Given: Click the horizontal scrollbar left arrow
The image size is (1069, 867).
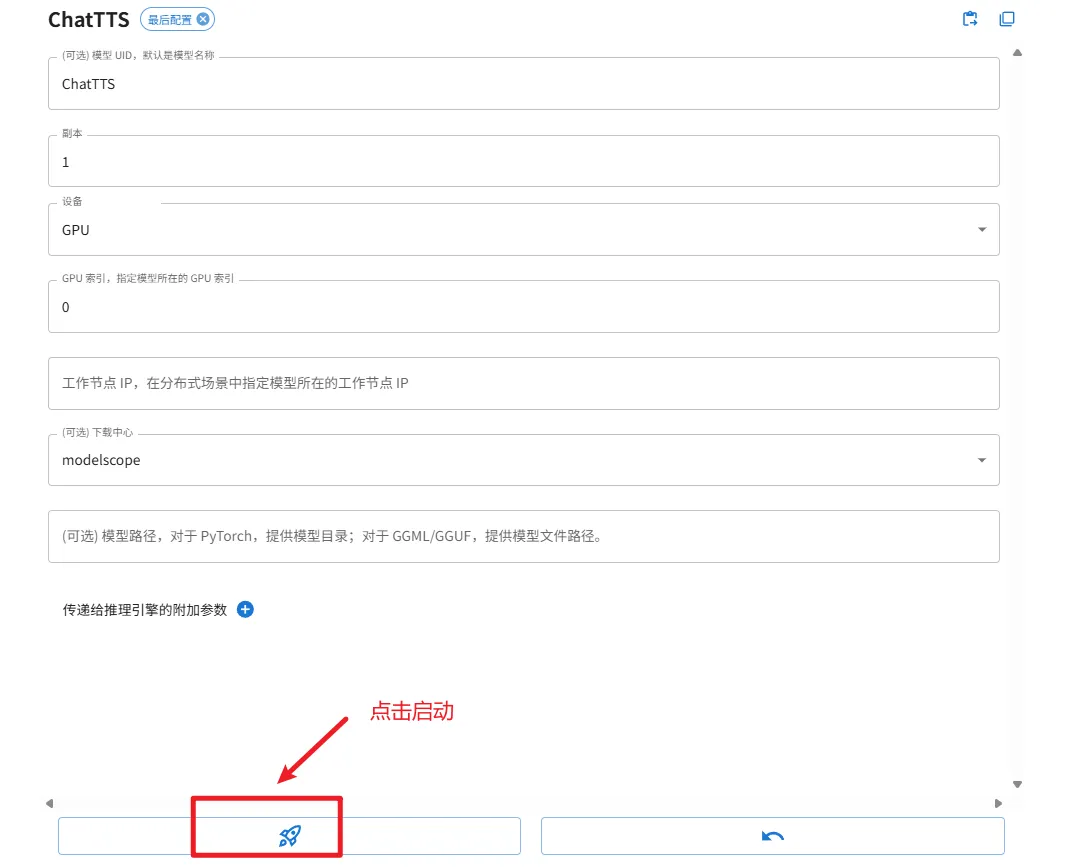Looking at the screenshot, I should point(49,804).
